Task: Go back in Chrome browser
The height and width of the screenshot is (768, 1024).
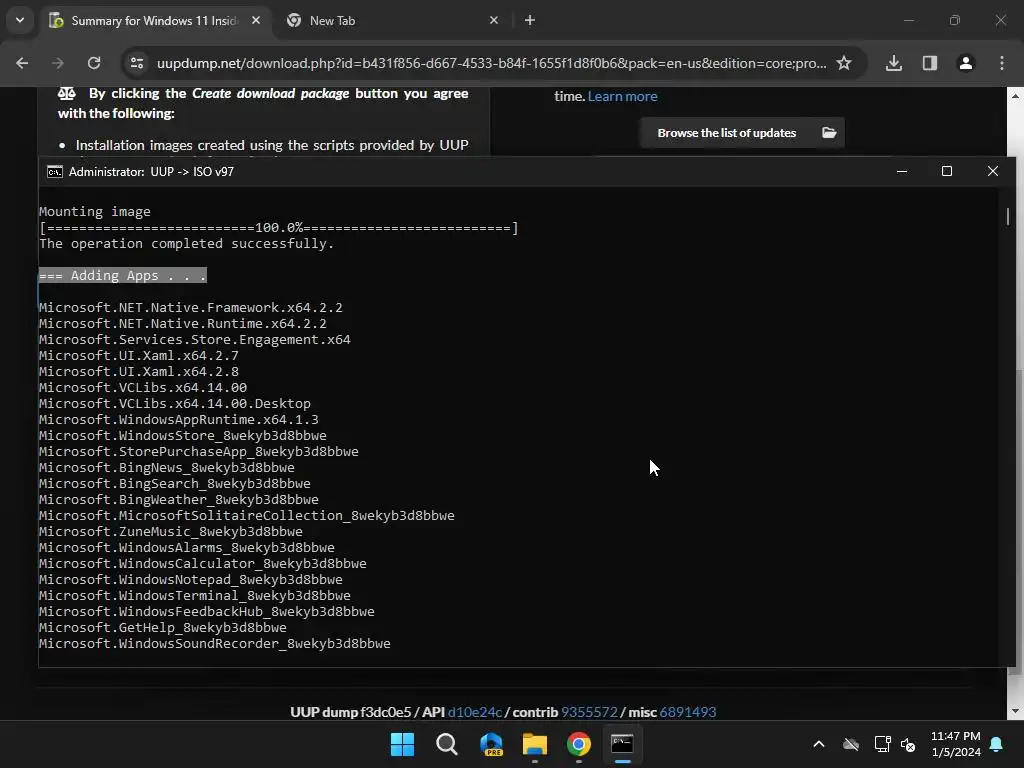Action: (22, 63)
